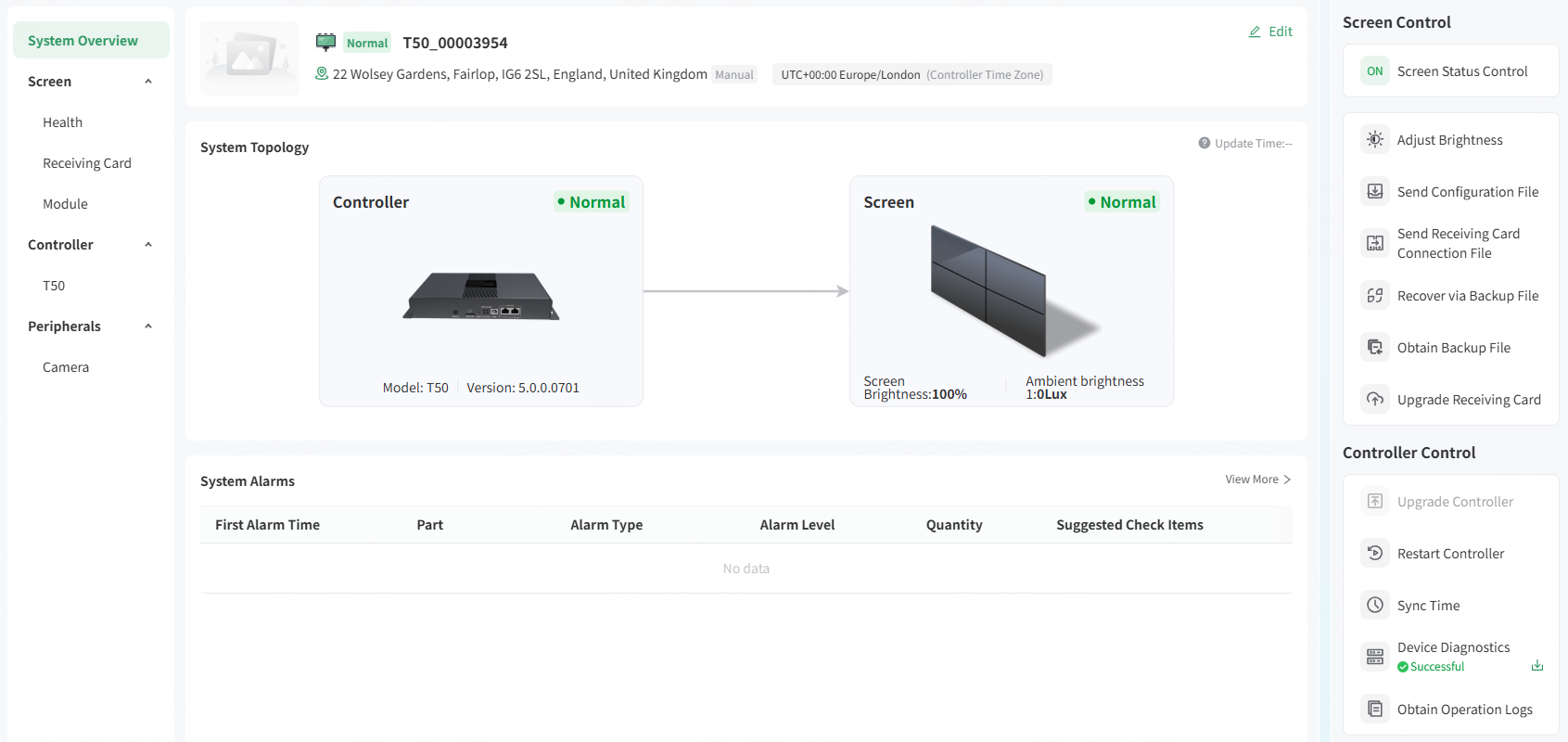Click the Send Configuration File icon
The width and height of the screenshot is (1568, 742).
[x=1375, y=192]
